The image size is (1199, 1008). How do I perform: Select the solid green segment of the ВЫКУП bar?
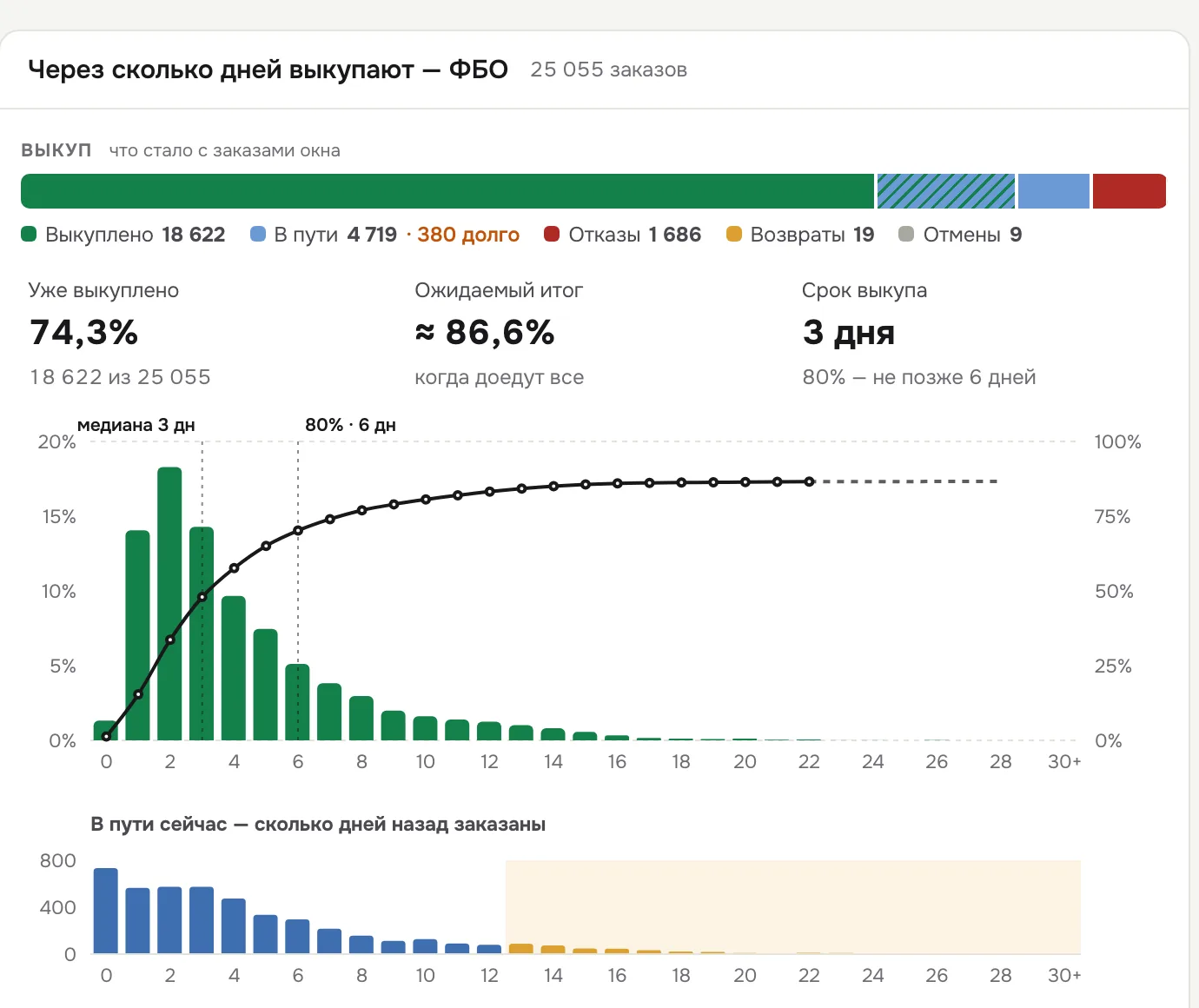(447, 191)
